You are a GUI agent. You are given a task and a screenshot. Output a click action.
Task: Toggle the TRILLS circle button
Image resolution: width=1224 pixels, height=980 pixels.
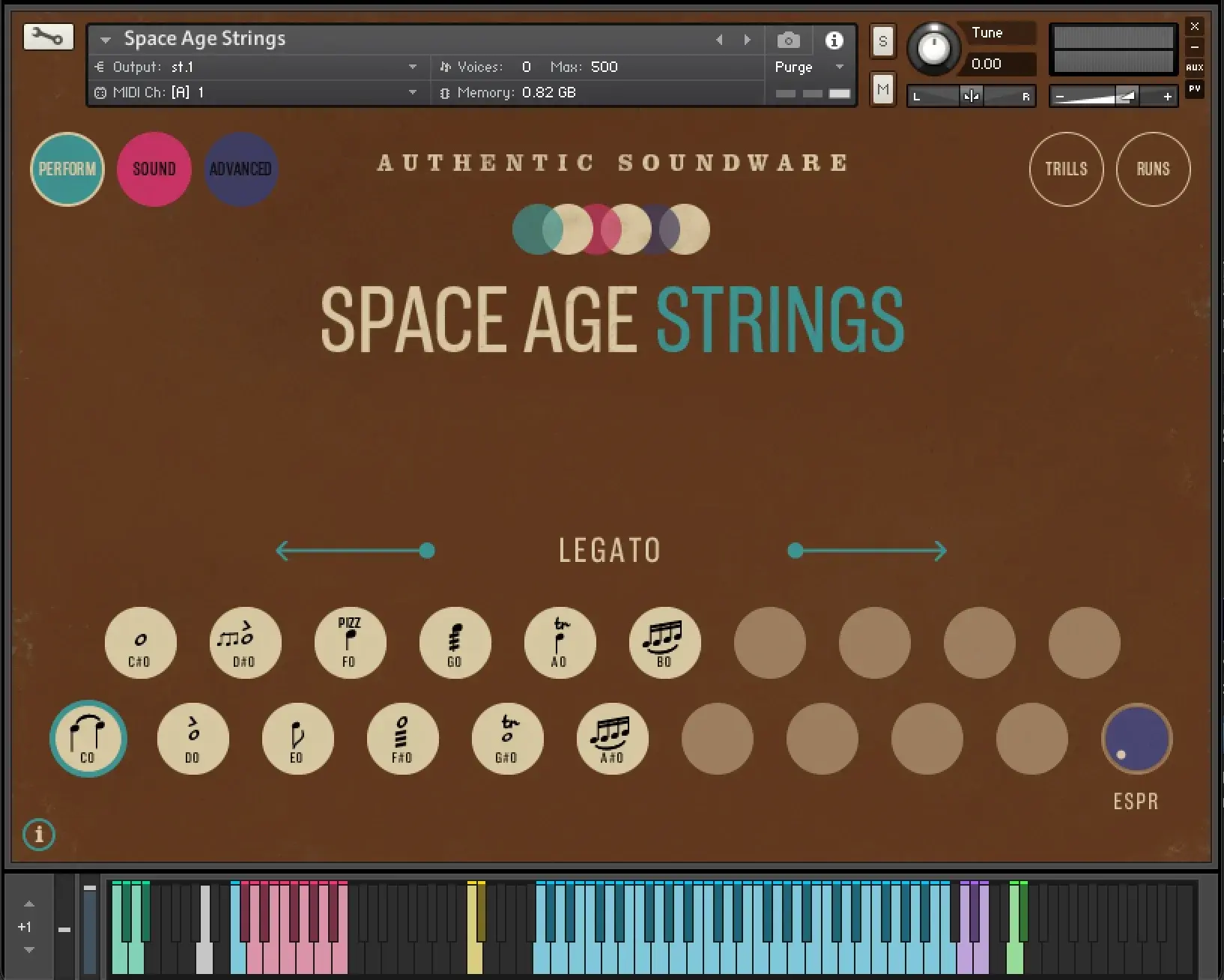[1066, 169]
